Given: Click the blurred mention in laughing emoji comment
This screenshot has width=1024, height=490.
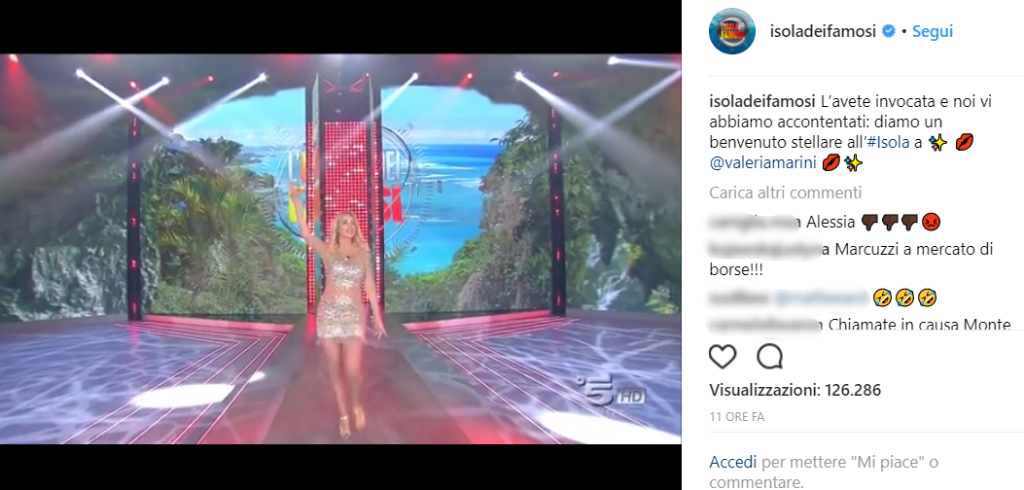Looking at the screenshot, I should point(822,298).
